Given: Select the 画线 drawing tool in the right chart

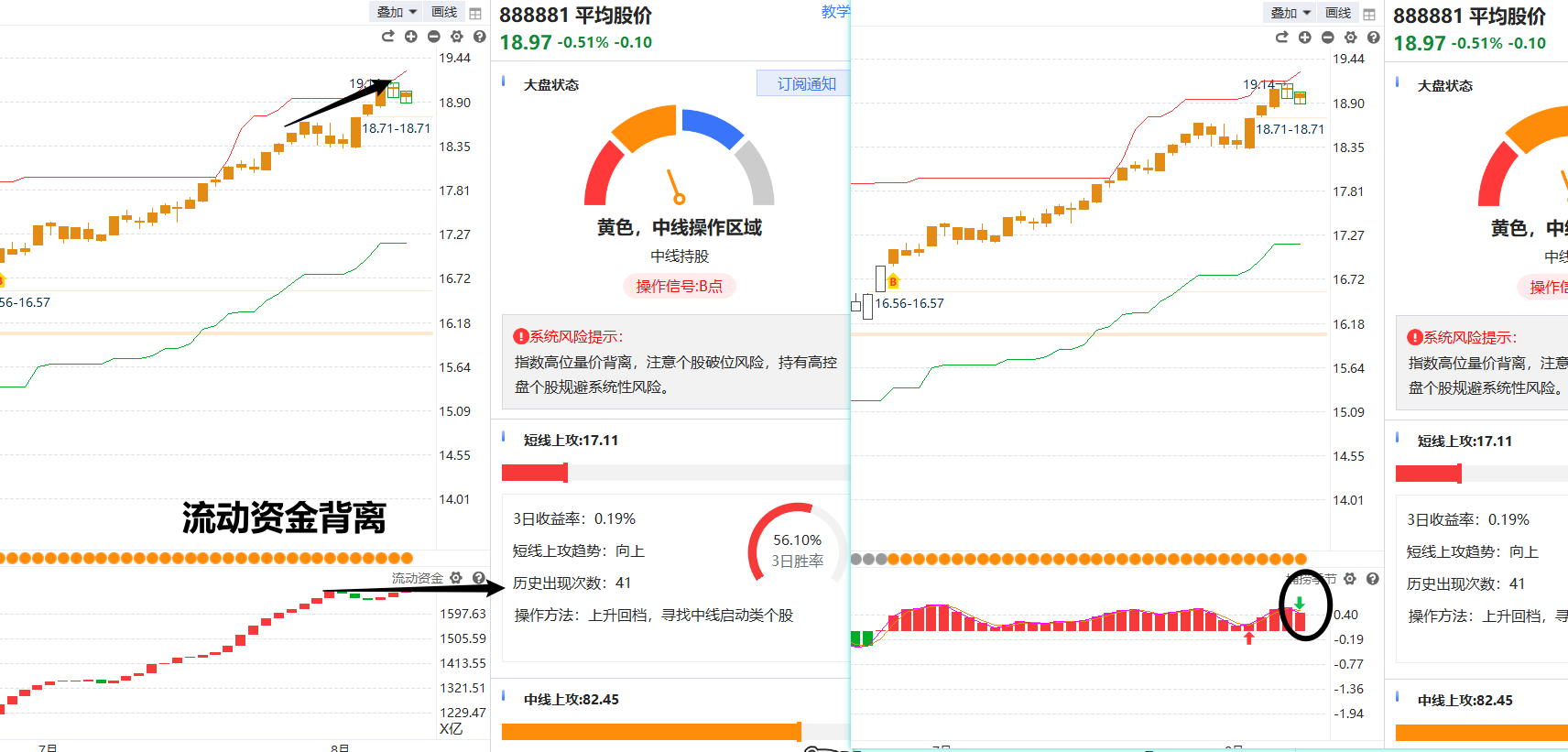Looking at the screenshot, I should point(1338,13).
